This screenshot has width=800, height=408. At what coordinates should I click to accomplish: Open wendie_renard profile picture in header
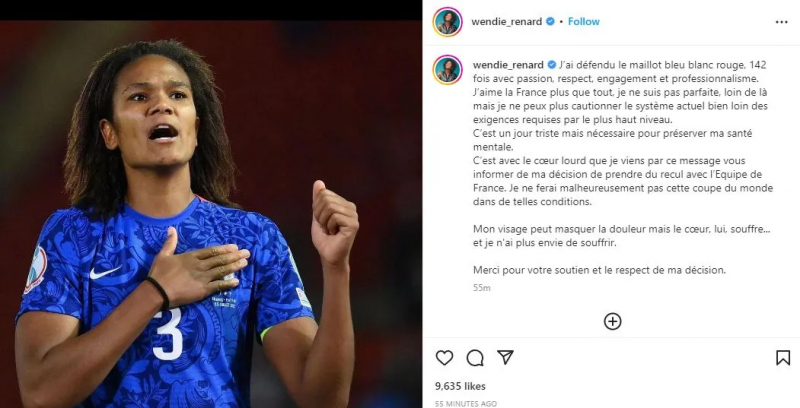click(447, 22)
